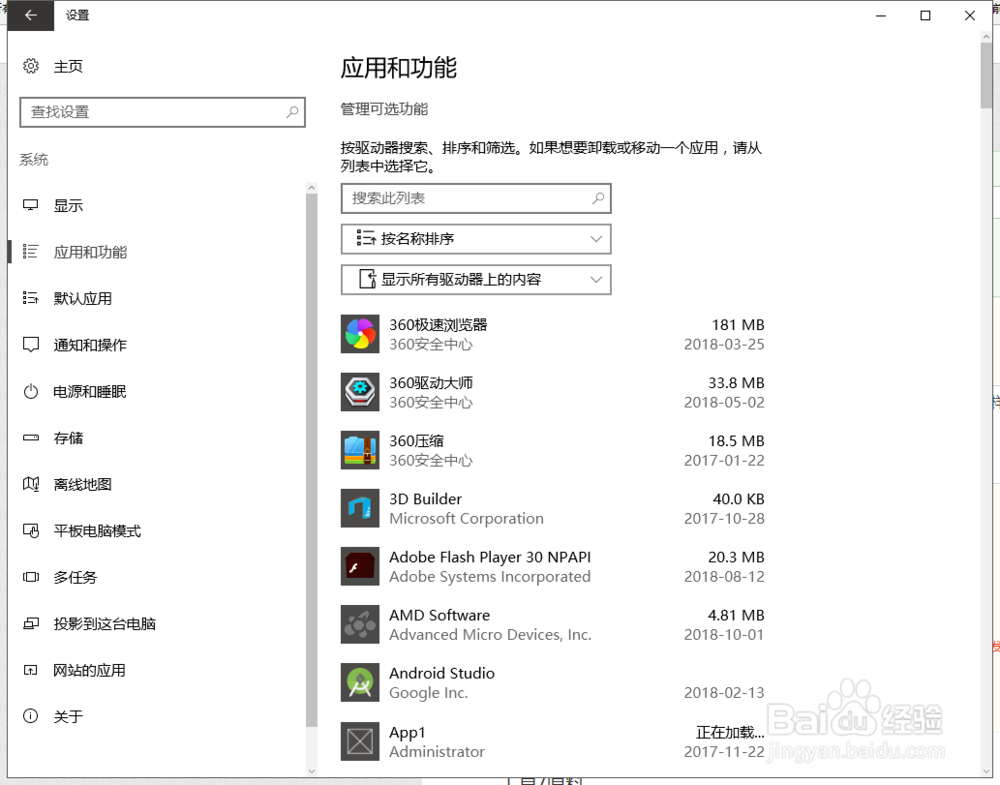Select the 3D Builder app name
Image resolution: width=1000 pixels, height=785 pixels.
425,499
